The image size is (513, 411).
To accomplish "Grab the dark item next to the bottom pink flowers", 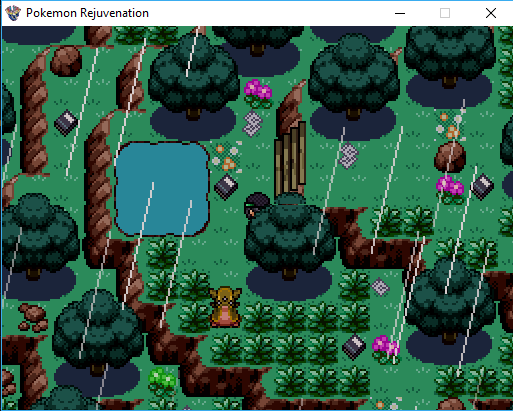I will [354, 347].
